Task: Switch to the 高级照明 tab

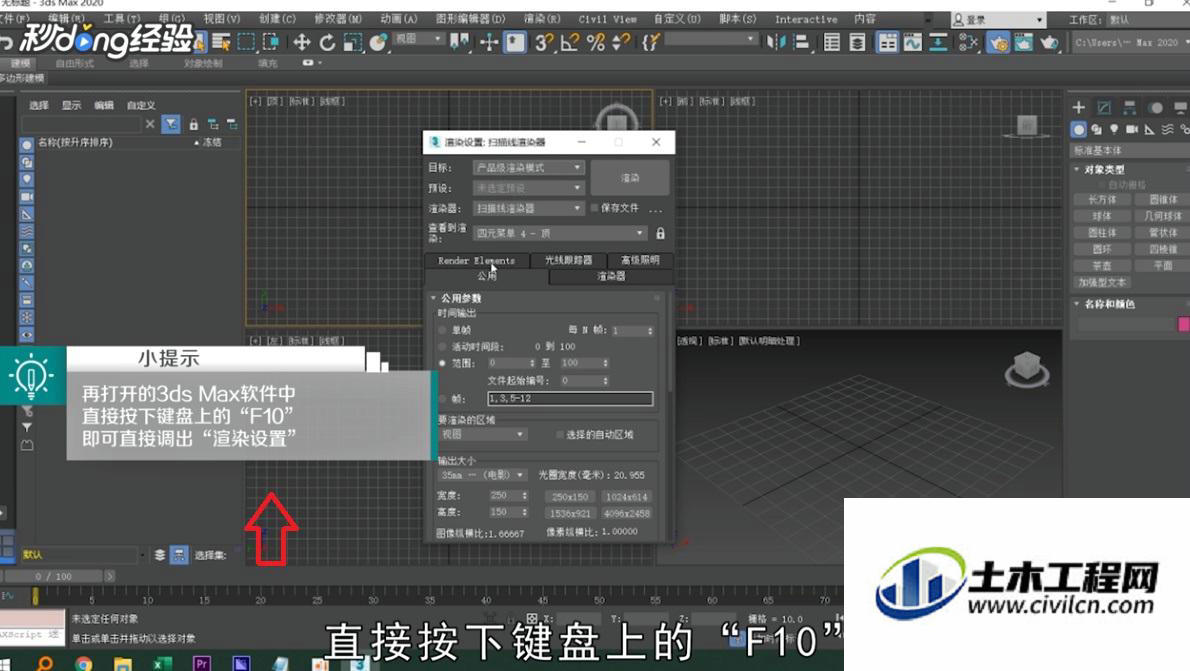Action: pyautogui.click(x=640, y=260)
